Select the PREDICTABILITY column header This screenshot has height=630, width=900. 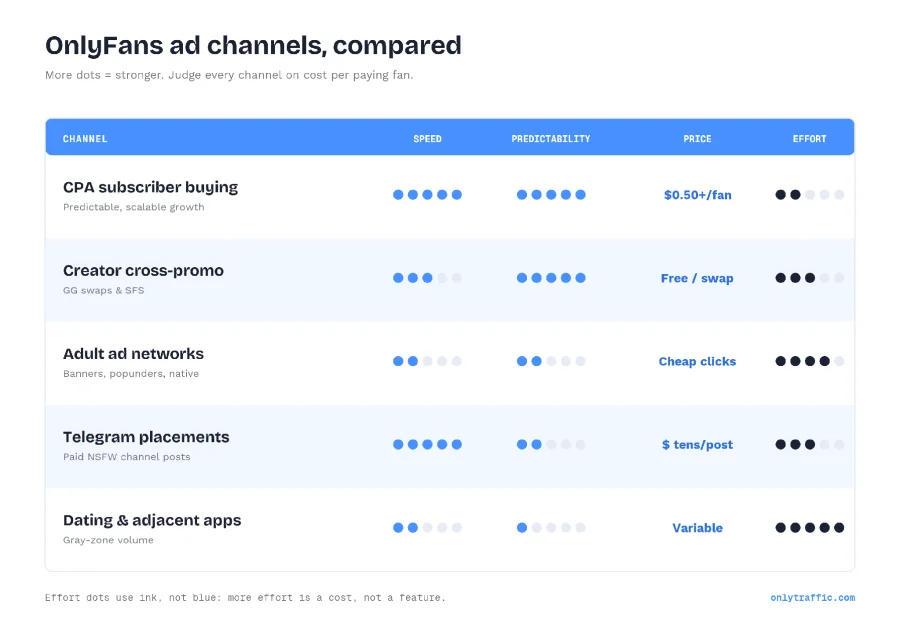coord(550,139)
